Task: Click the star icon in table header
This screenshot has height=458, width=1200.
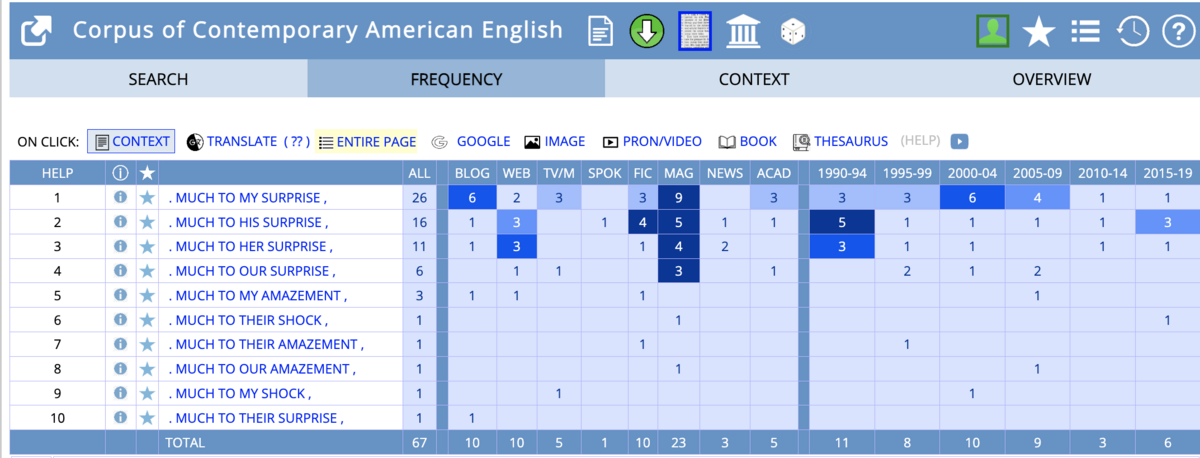Action: [147, 173]
